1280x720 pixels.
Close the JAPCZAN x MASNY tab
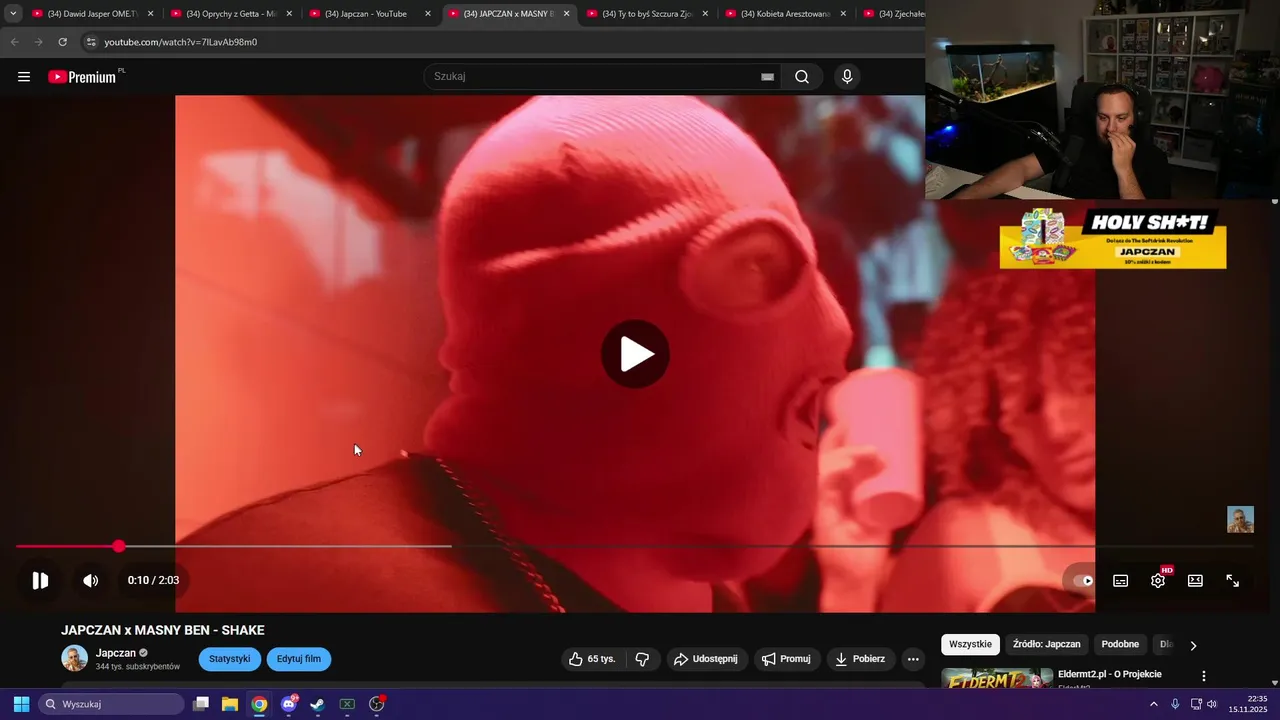566,14
